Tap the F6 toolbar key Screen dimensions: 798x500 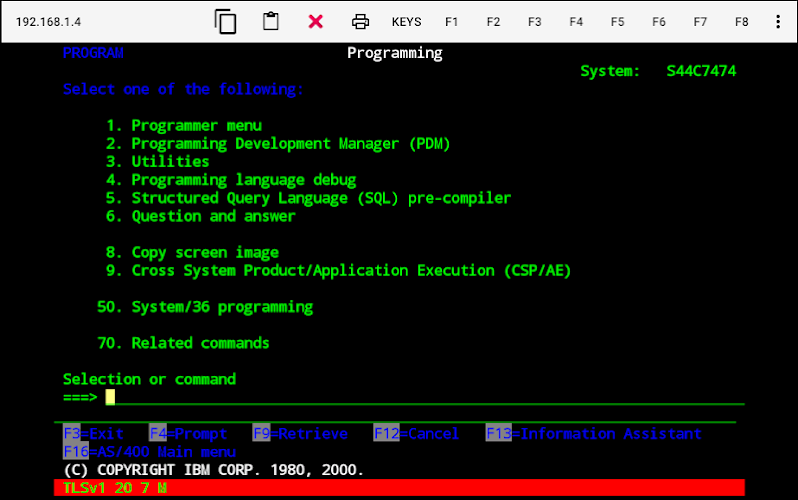659,22
